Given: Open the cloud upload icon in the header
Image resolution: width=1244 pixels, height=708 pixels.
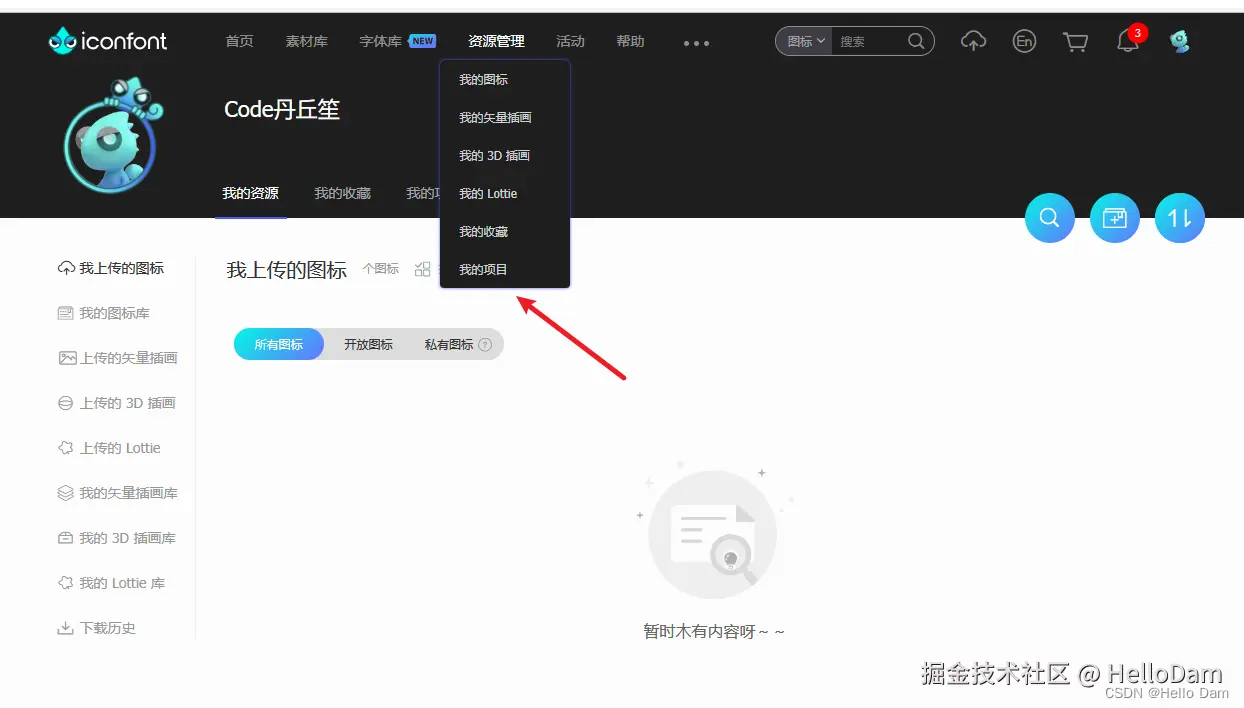Looking at the screenshot, I should click(x=973, y=41).
